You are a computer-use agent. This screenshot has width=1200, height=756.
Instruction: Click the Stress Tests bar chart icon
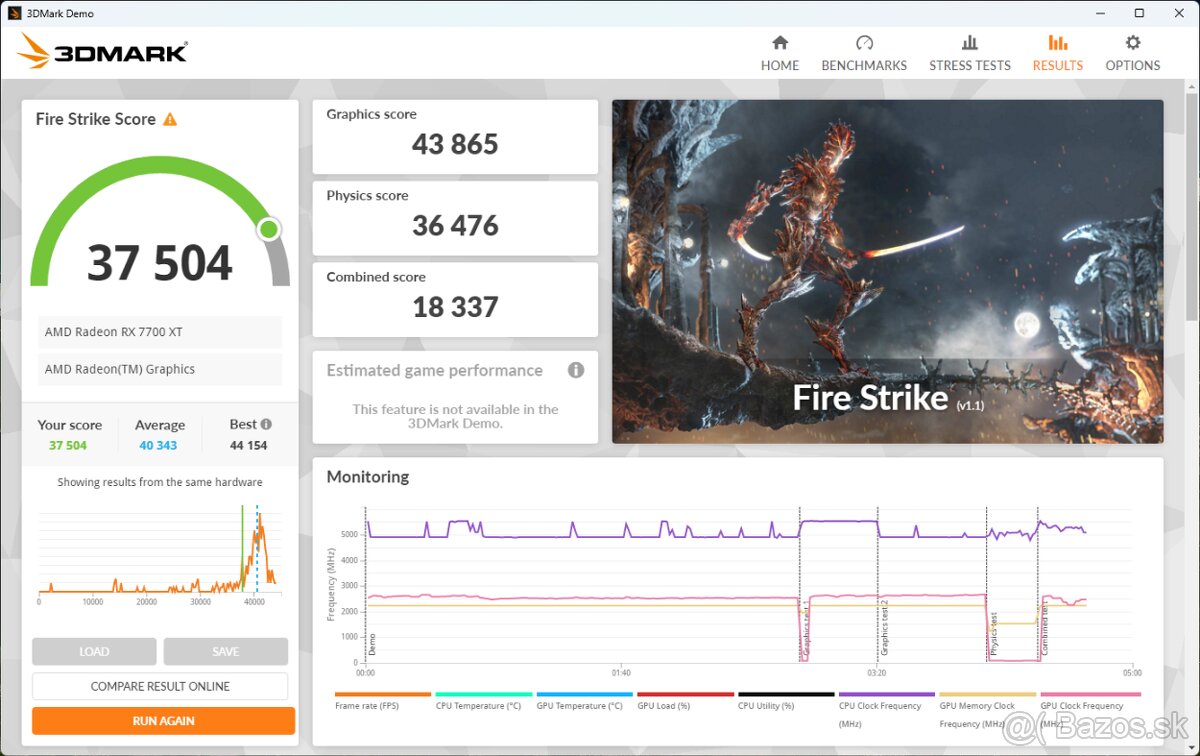tap(969, 43)
